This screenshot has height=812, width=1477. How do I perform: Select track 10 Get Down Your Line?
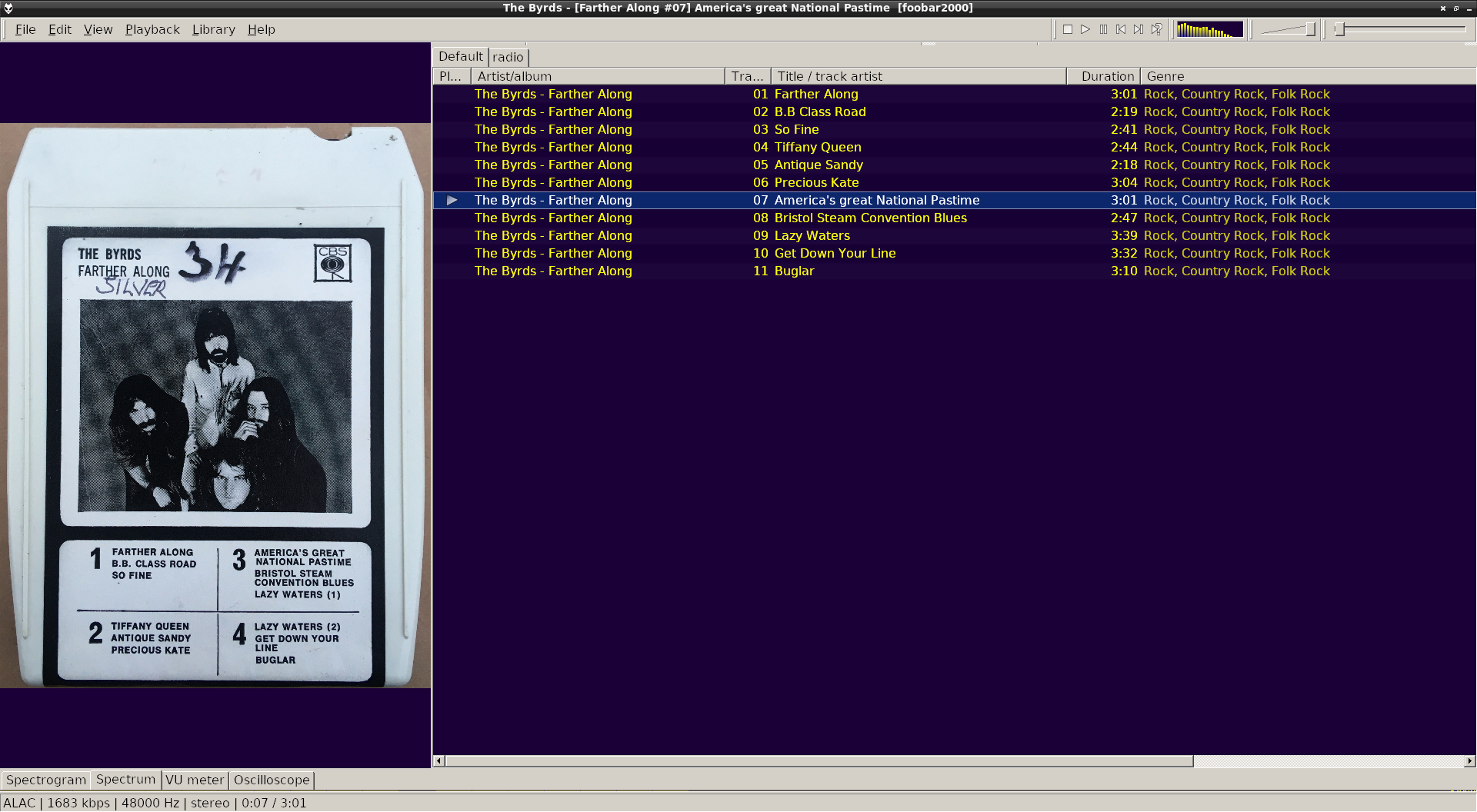[954, 253]
